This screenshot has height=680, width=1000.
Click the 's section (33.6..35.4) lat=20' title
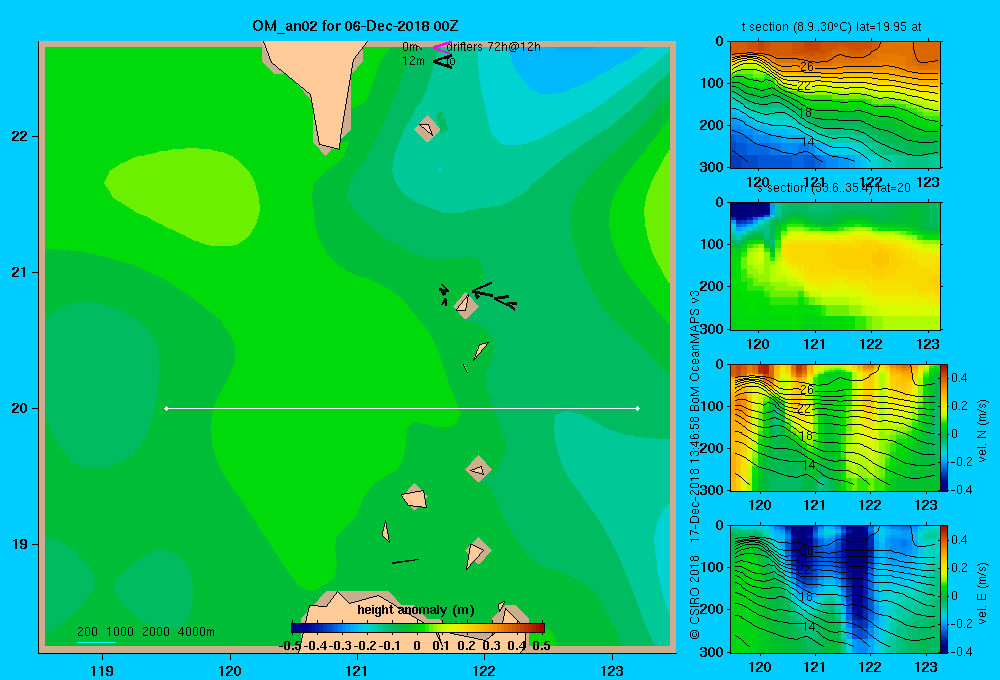click(834, 188)
